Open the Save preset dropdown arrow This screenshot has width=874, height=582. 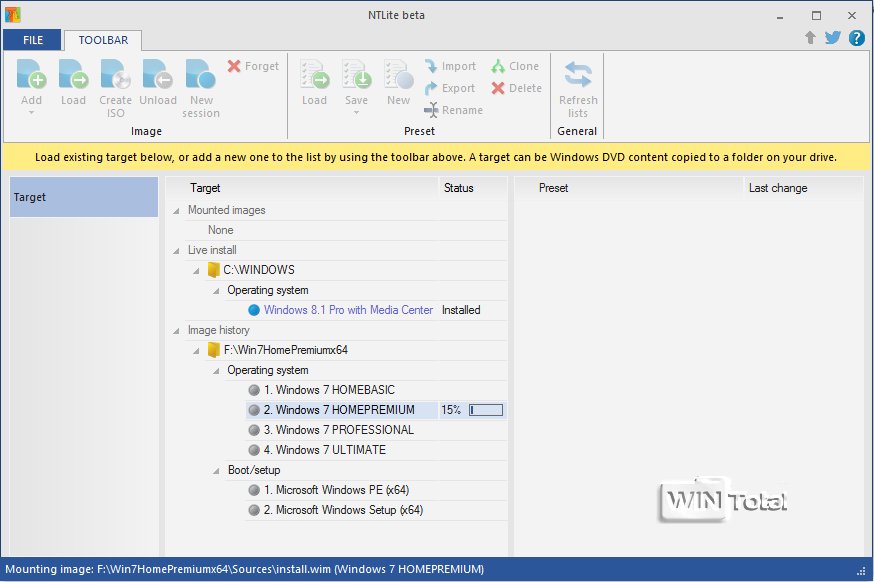point(357,113)
